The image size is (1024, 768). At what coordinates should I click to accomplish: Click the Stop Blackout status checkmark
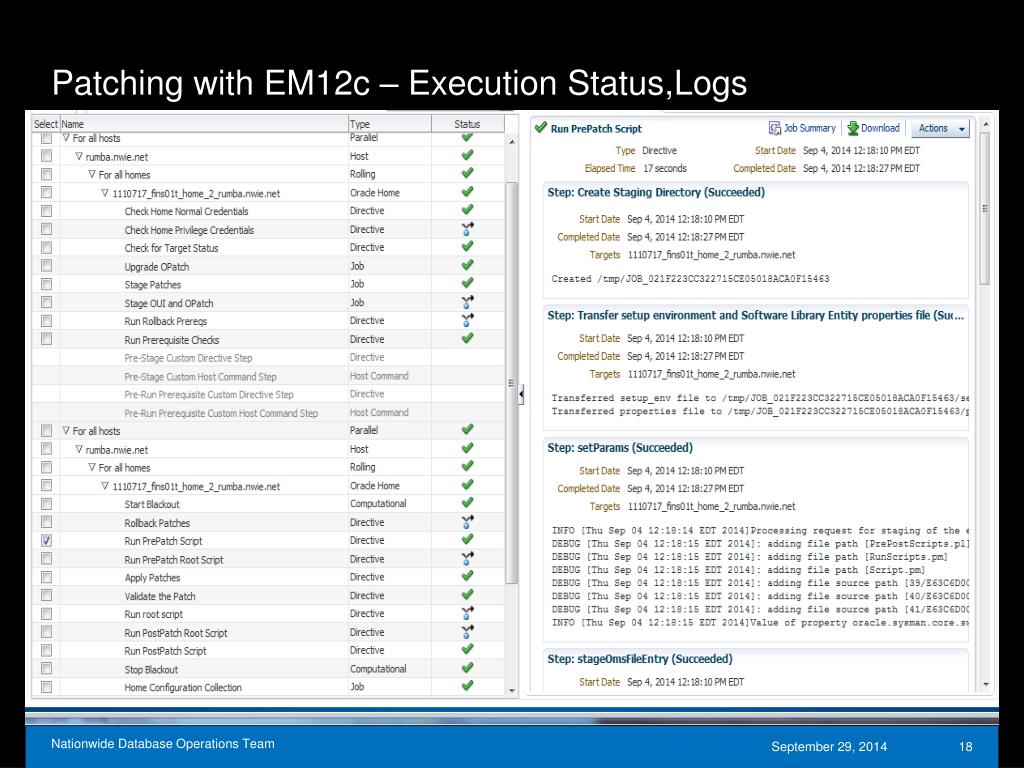tap(467, 668)
